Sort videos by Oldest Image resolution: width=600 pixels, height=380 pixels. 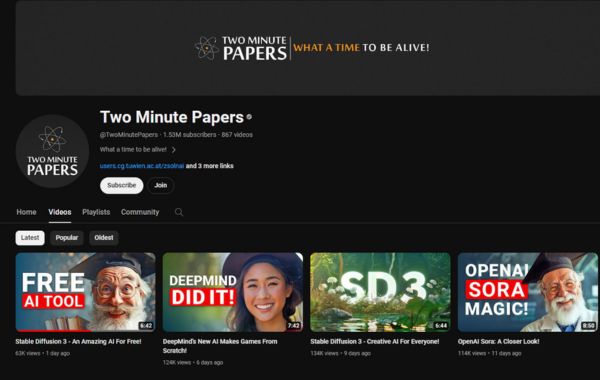pos(104,238)
